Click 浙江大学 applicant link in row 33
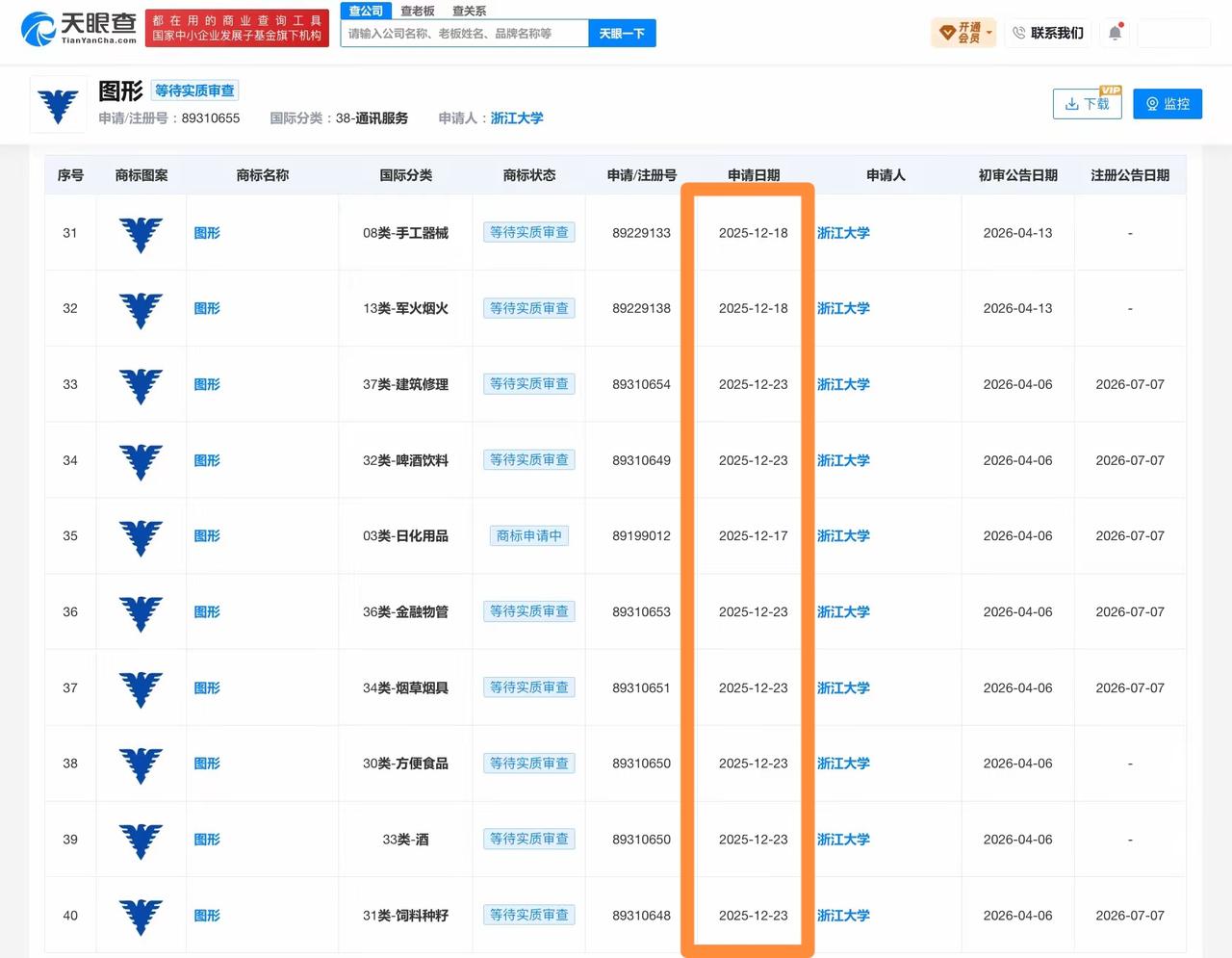The height and width of the screenshot is (958, 1232). coord(843,384)
